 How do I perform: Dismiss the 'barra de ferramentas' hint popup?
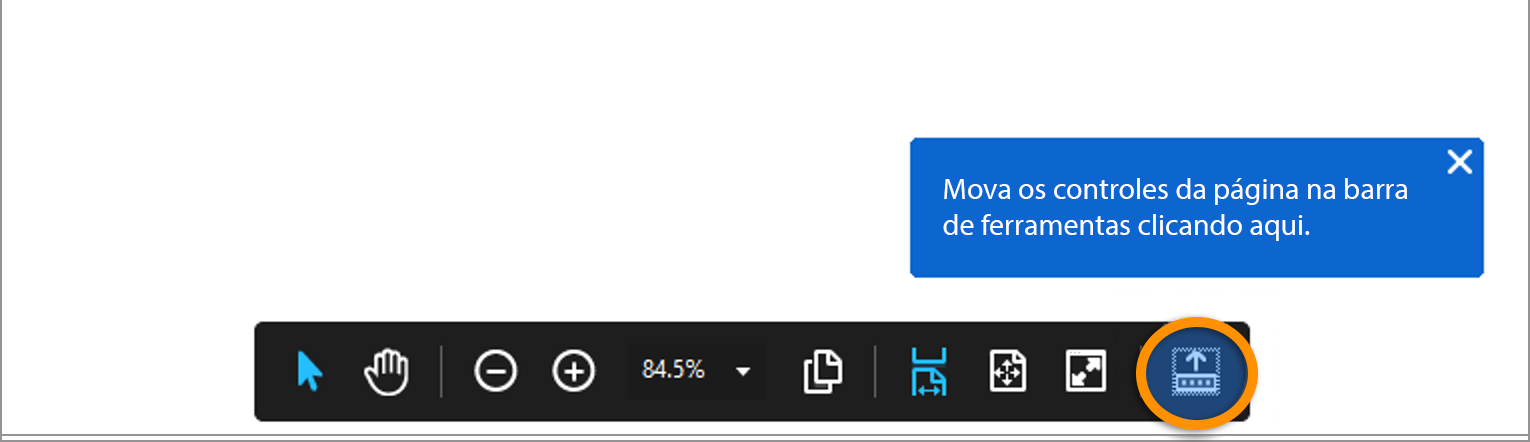pos(1460,162)
